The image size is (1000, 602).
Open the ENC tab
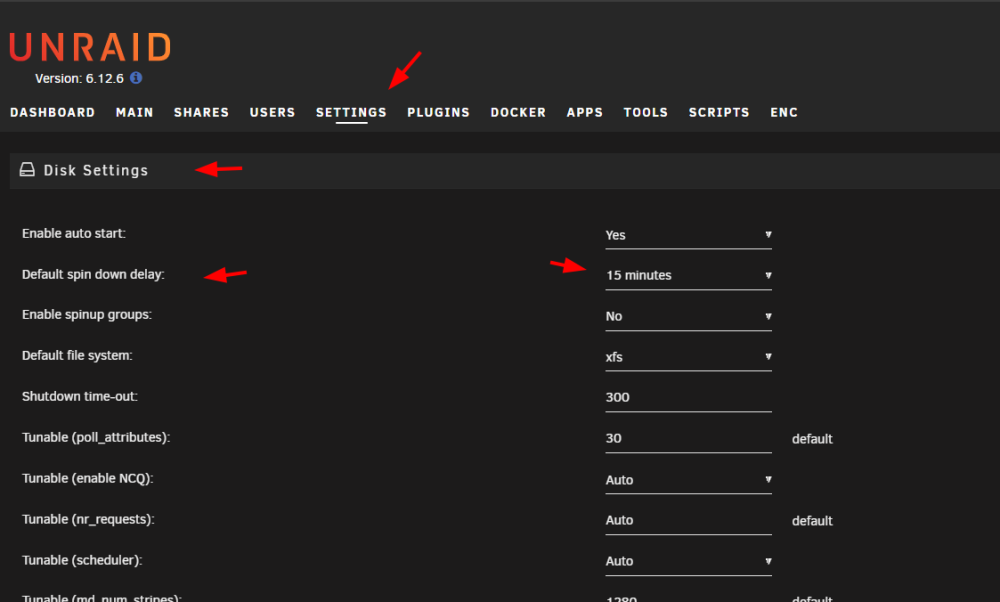coord(784,112)
